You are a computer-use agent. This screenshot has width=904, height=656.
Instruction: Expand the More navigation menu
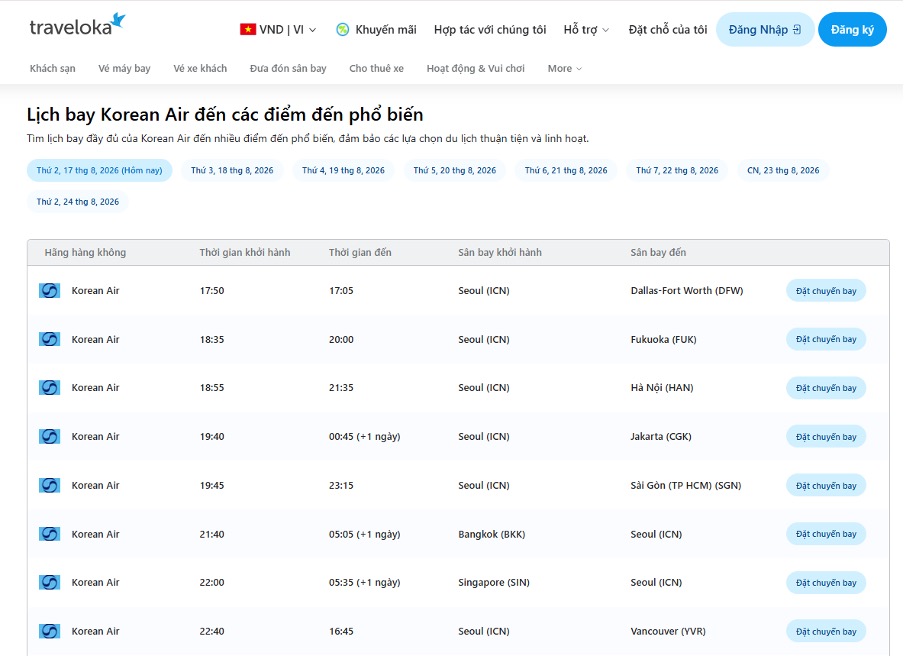564,69
